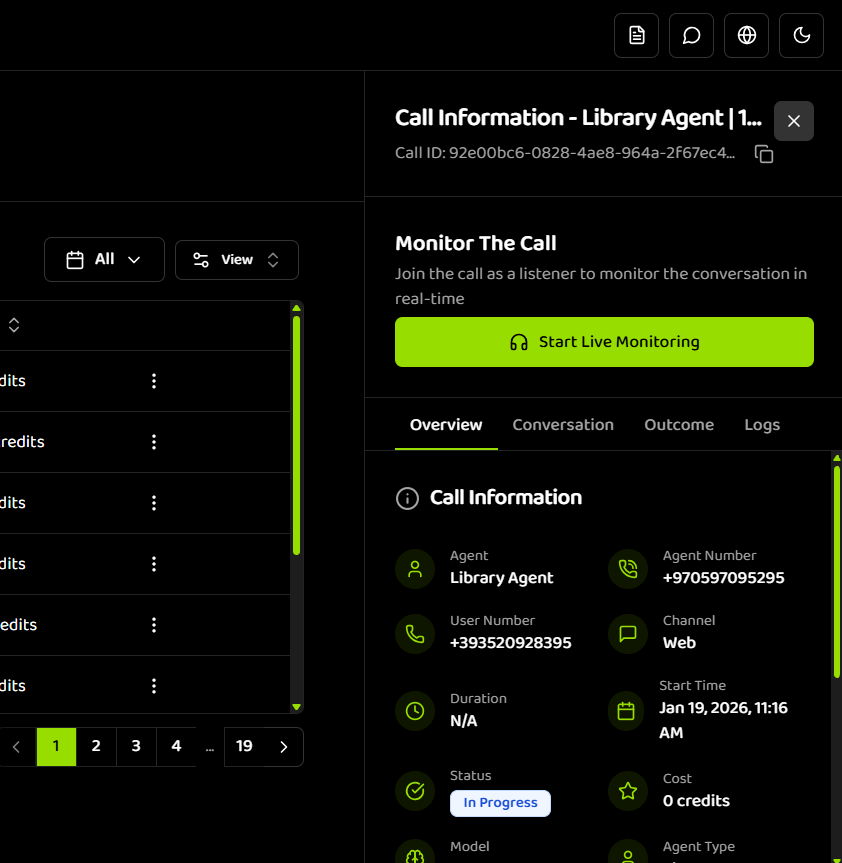
Task: Open the documents panel icon
Action: click(x=636, y=35)
